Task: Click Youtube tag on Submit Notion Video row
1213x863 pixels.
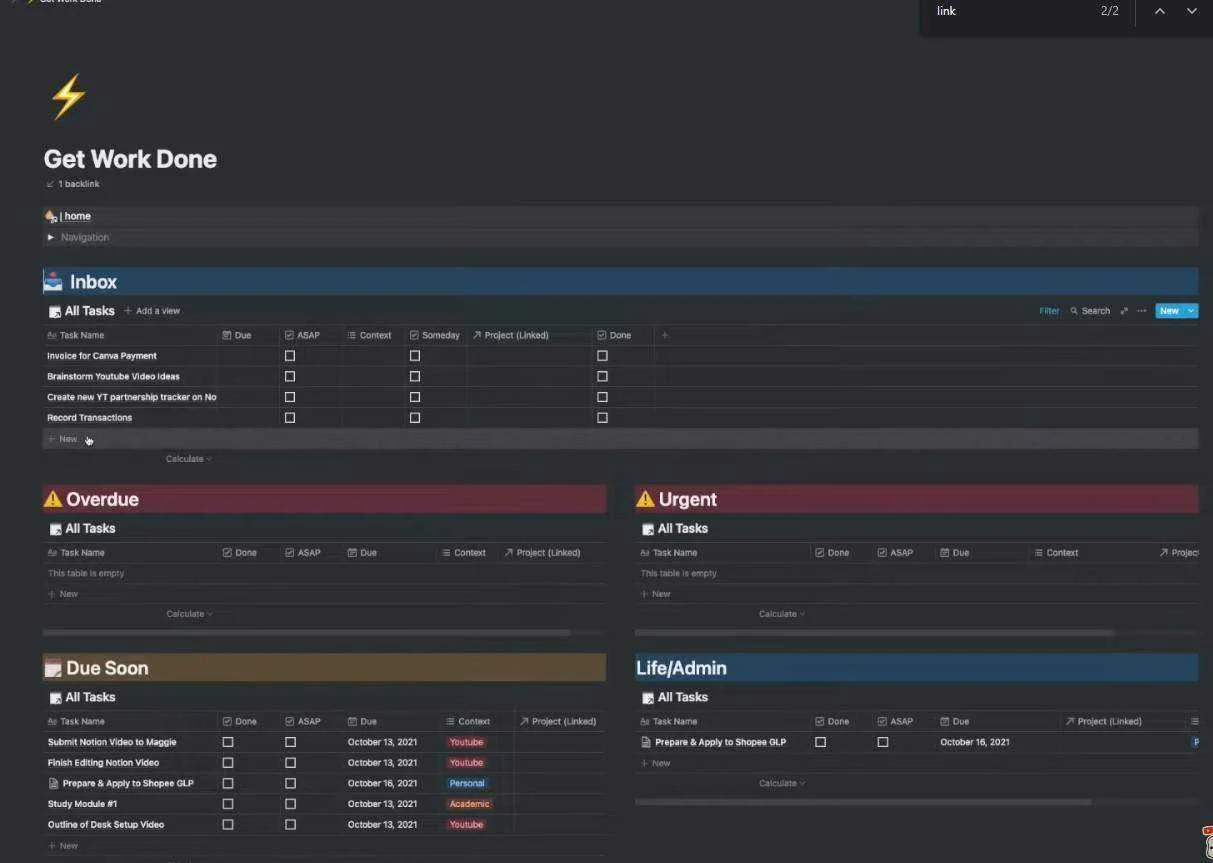Action: point(466,742)
